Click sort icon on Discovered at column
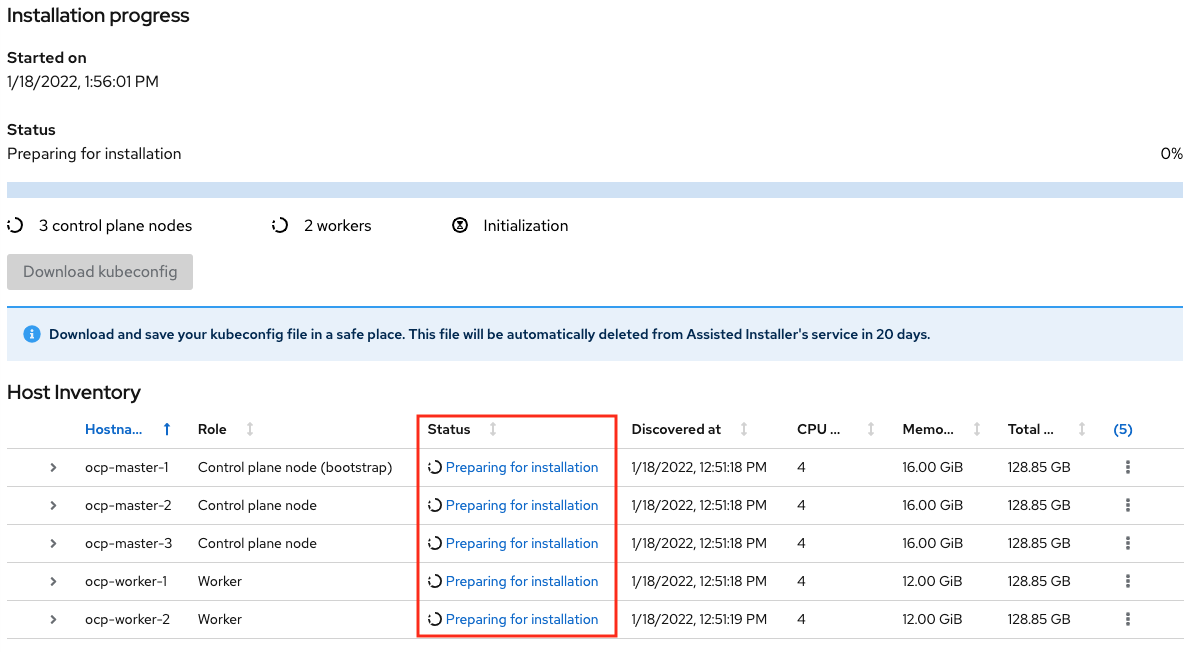Image resolution: width=1198 pixels, height=652 pixels. (743, 429)
